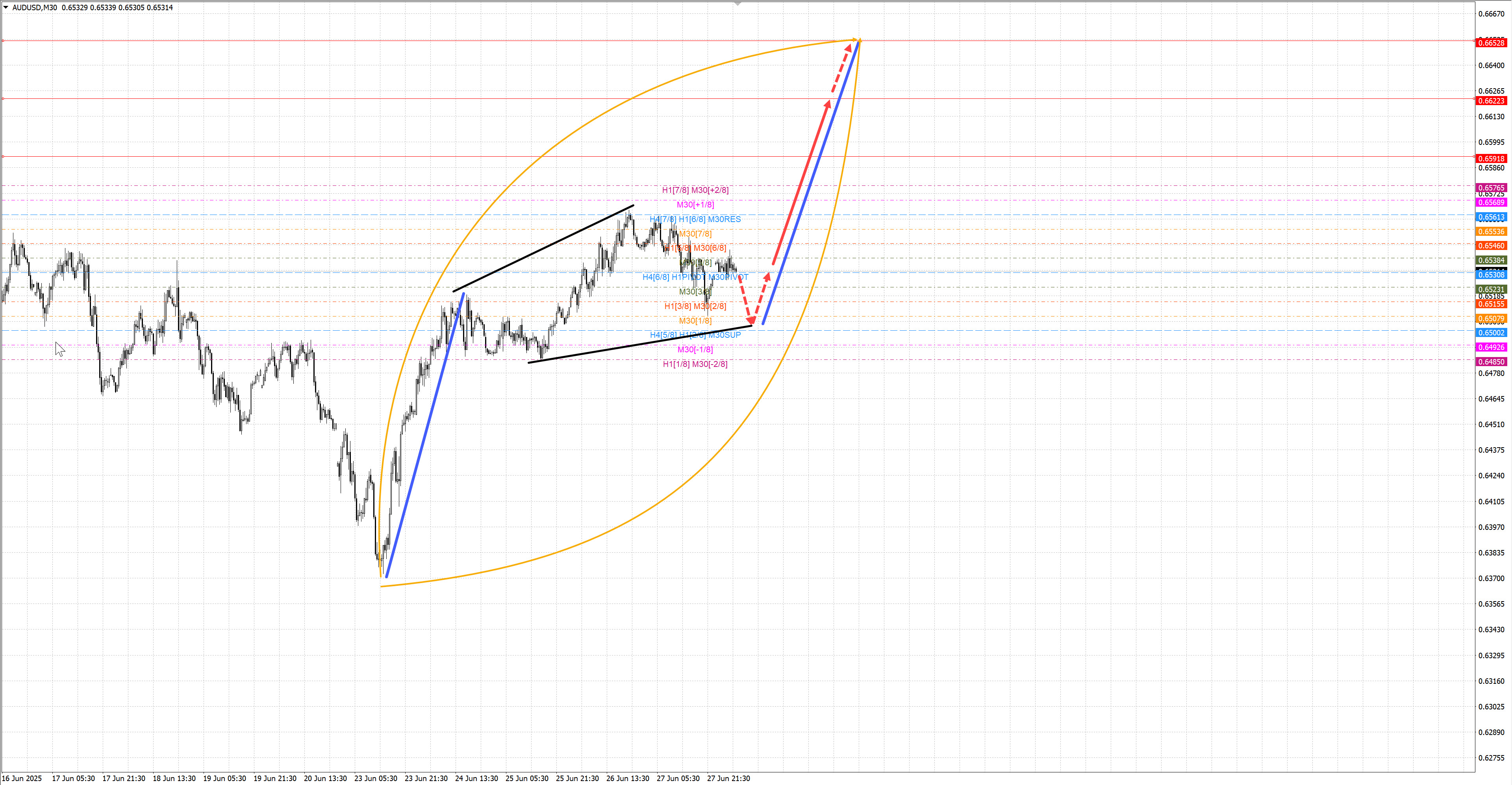Click the red 0.66528 price tag
This screenshot has height=785, width=1512.
tap(1491, 43)
